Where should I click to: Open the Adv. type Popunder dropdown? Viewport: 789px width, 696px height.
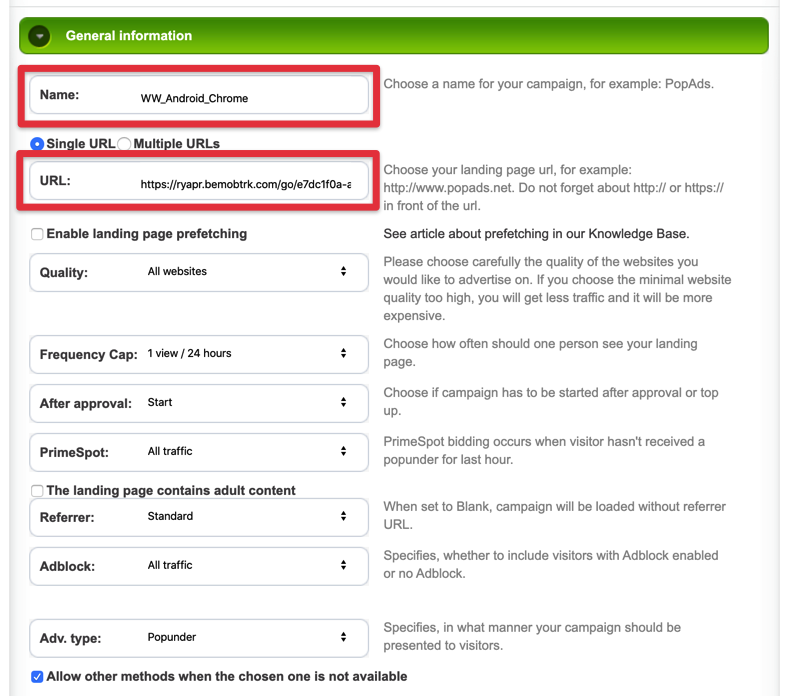199,638
